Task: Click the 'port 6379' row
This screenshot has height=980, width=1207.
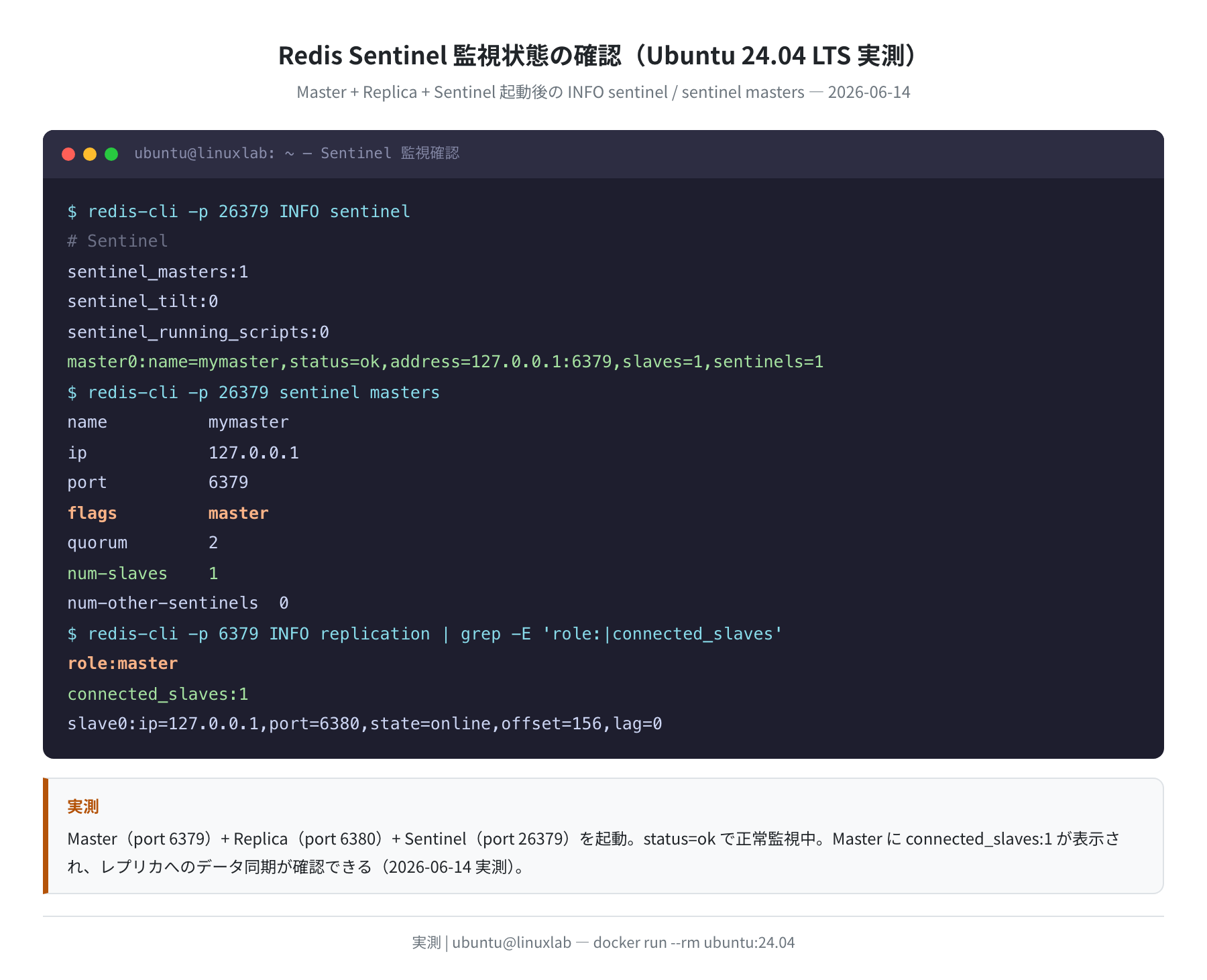Action: [x=158, y=483]
